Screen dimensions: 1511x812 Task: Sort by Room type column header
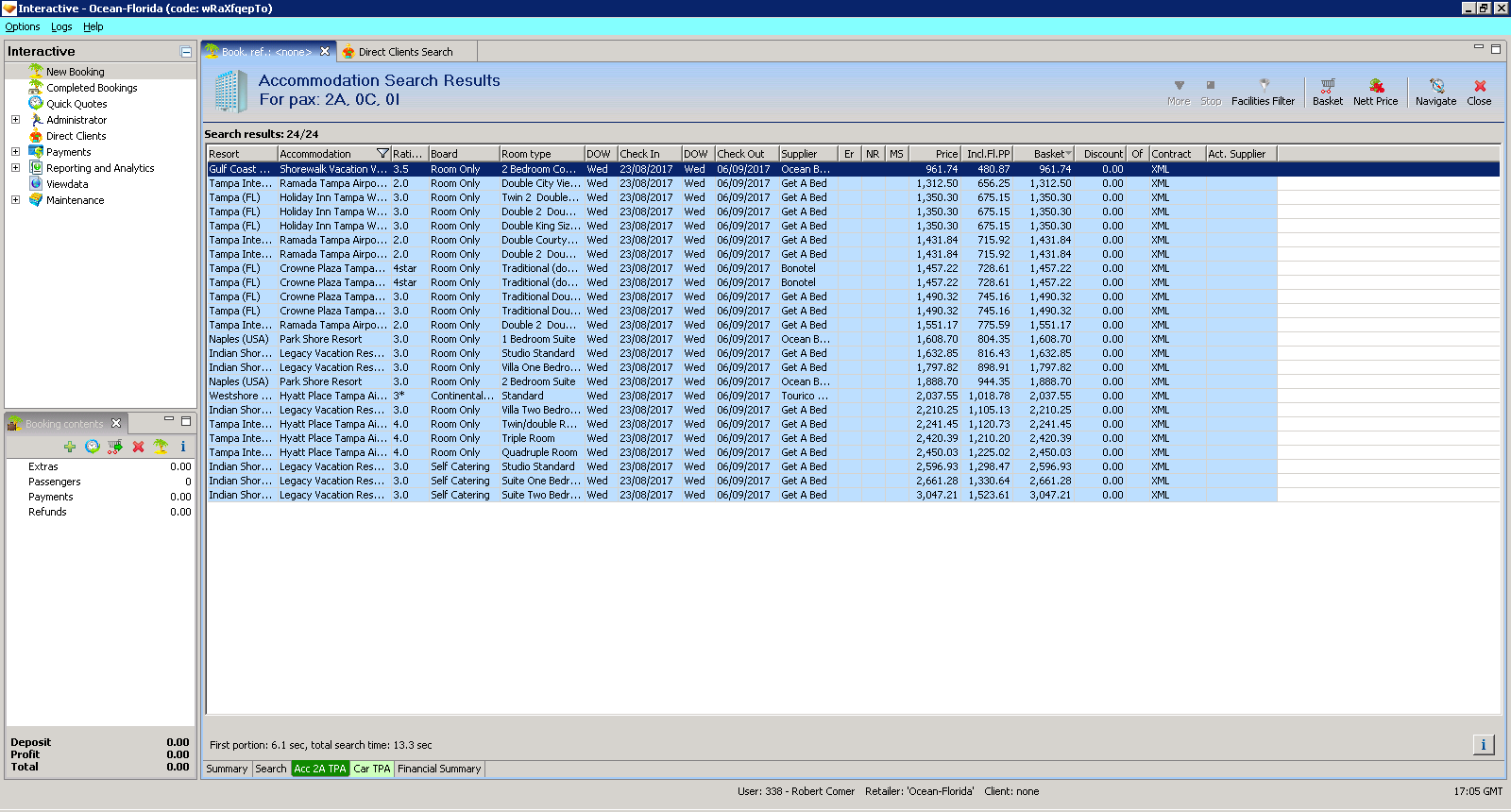click(541, 154)
